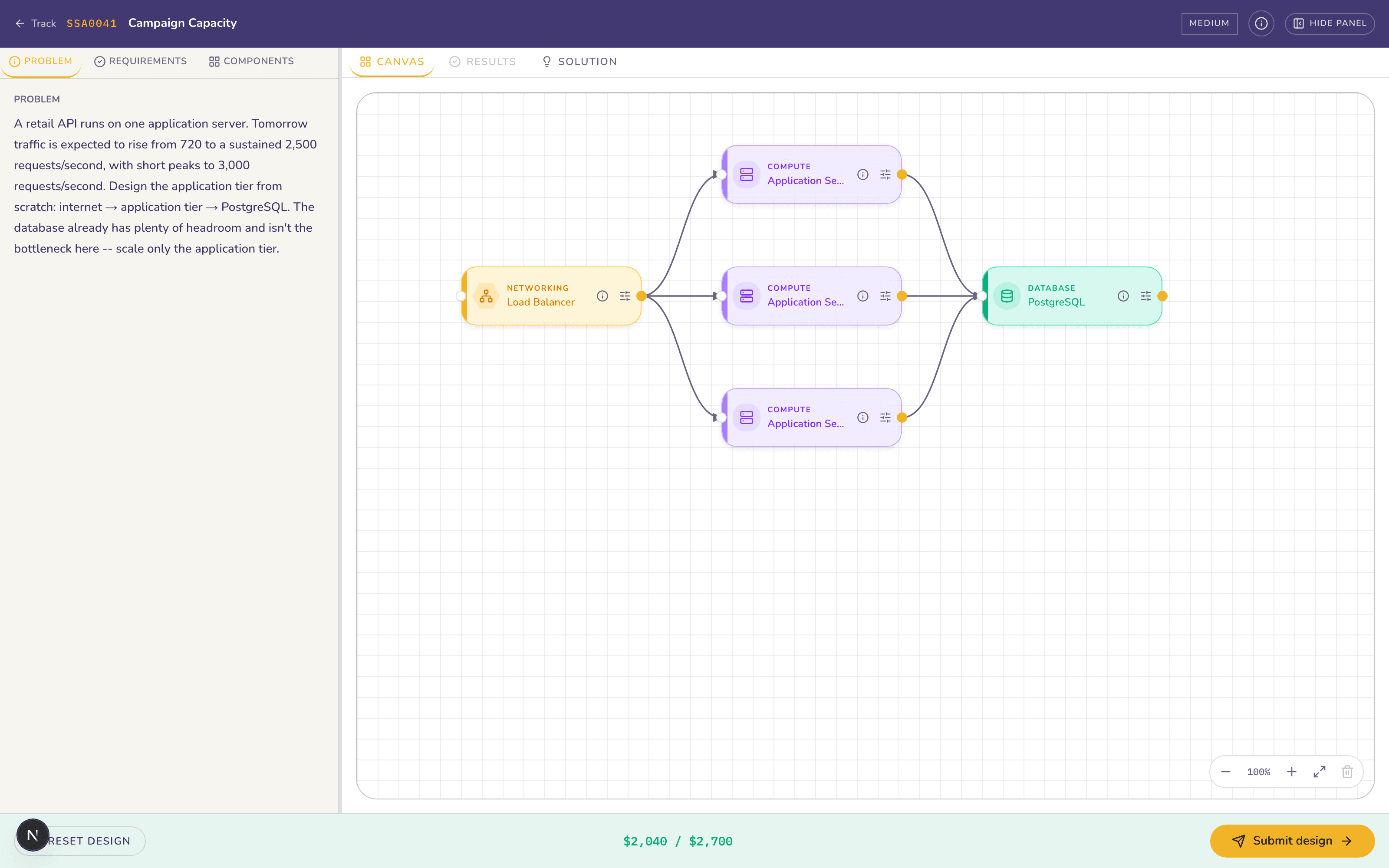Select the Load Balancer node label
The width and height of the screenshot is (1389, 868).
click(541, 302)
